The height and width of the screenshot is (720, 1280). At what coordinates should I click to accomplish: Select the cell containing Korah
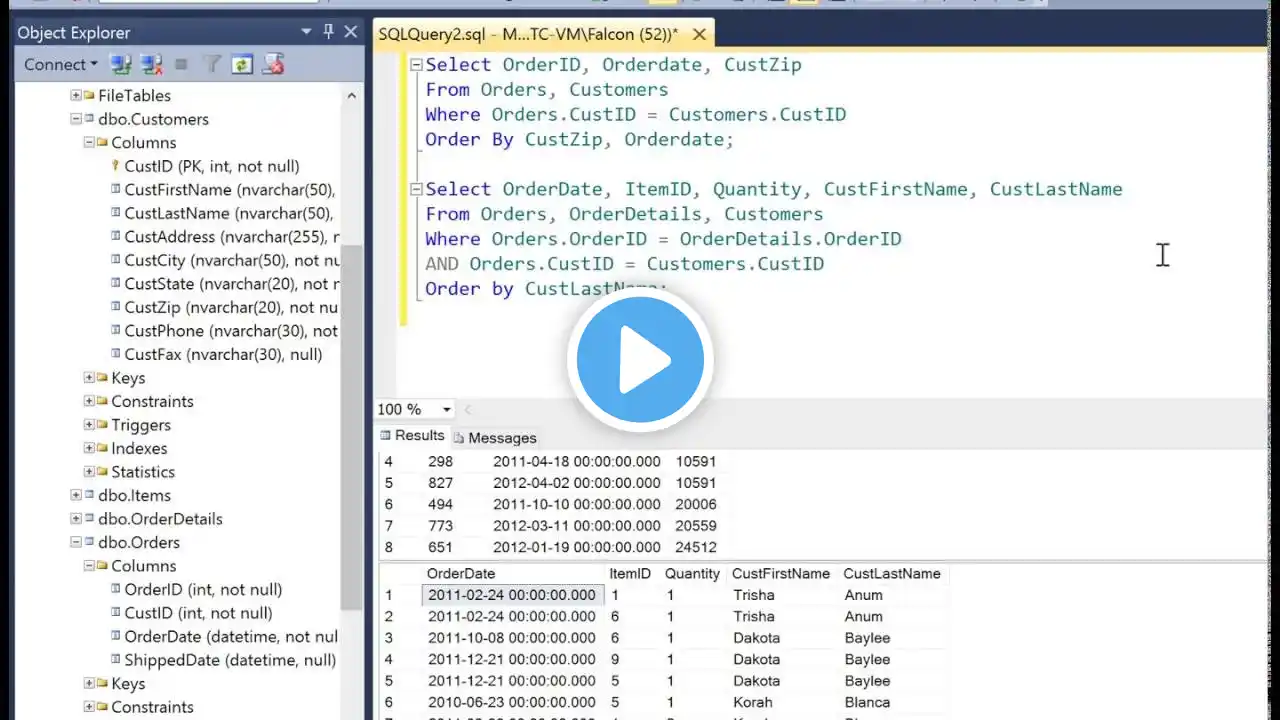tap(783, 702)
